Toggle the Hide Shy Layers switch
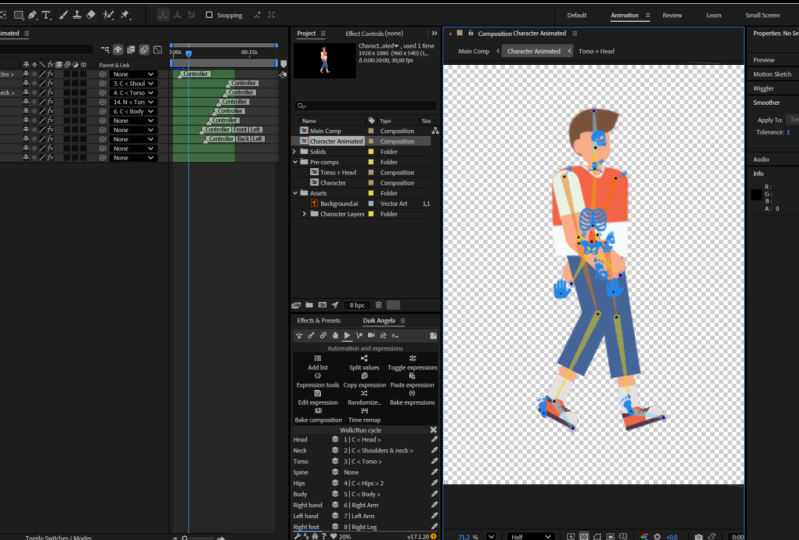The width and height of the screenshot is (799, 540). coord(118,49)
